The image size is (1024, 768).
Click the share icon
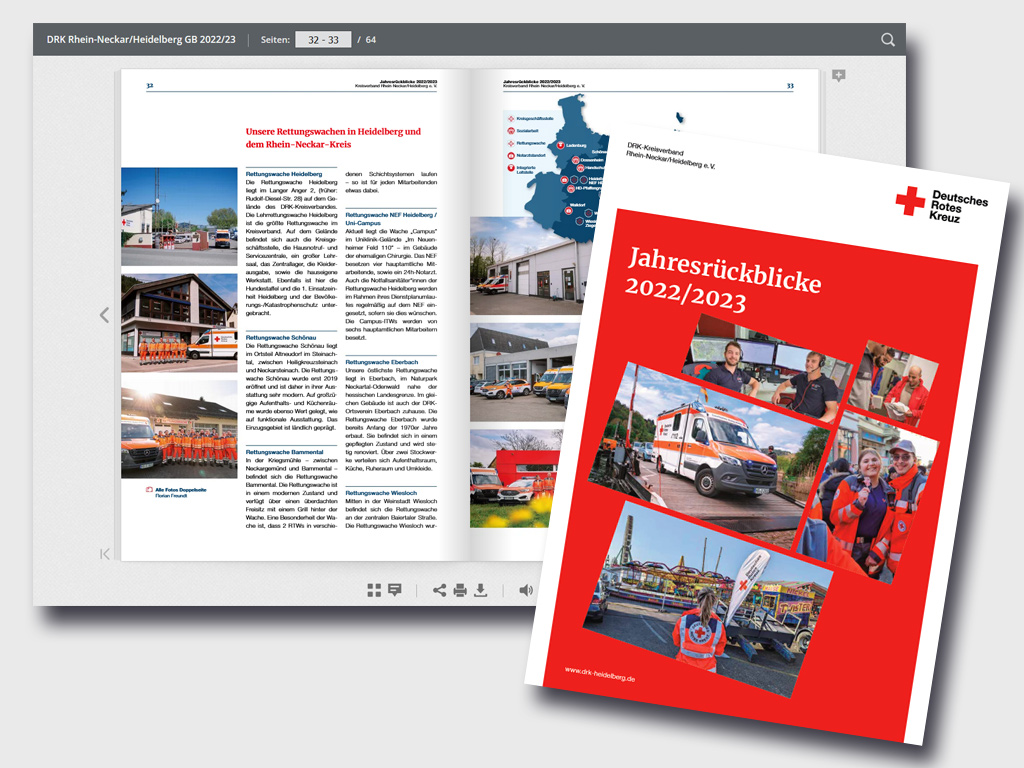pos(439,590)
